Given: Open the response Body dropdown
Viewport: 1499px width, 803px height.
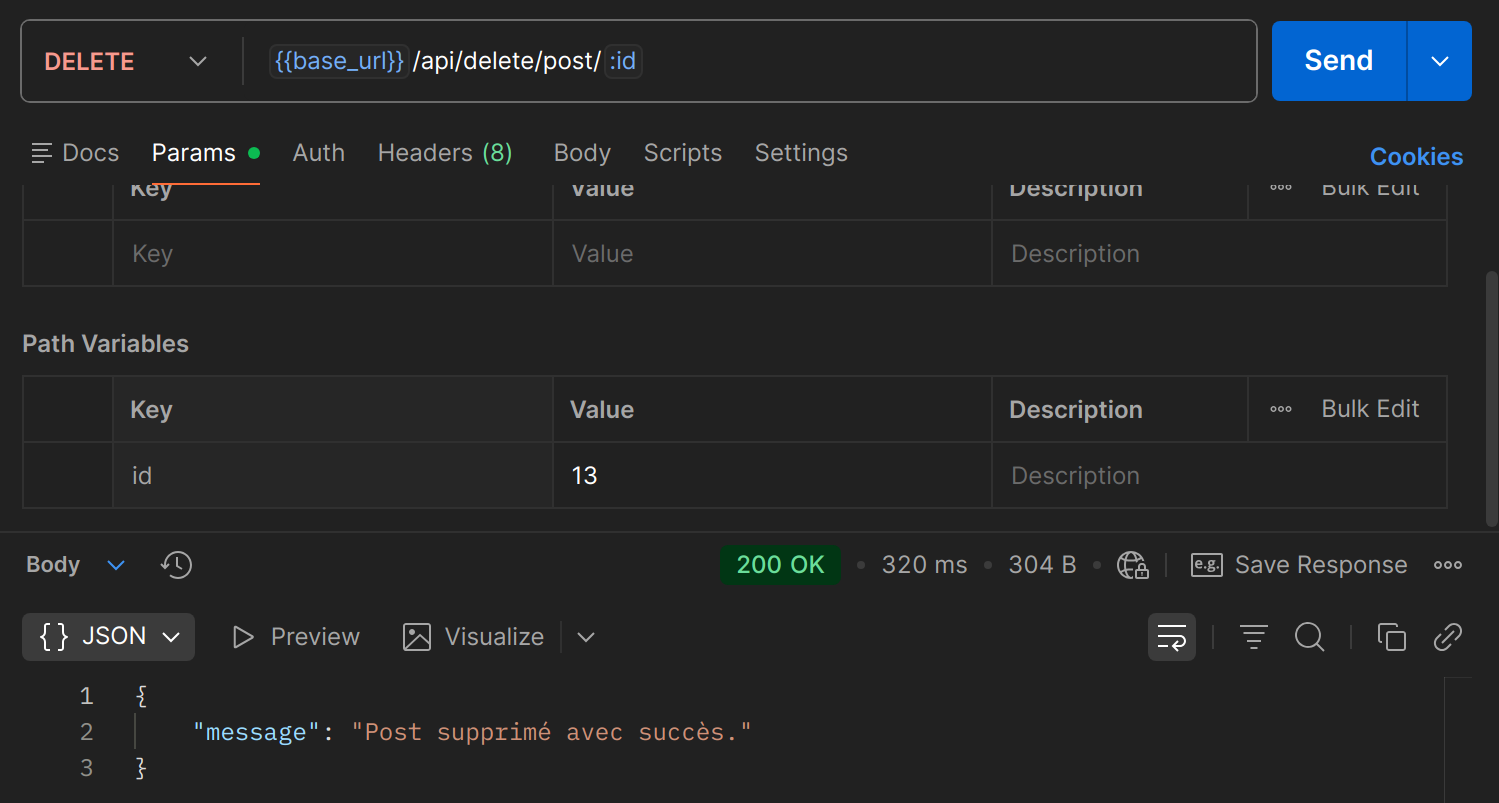Looking at the screenshot, I should coord(75,565).
